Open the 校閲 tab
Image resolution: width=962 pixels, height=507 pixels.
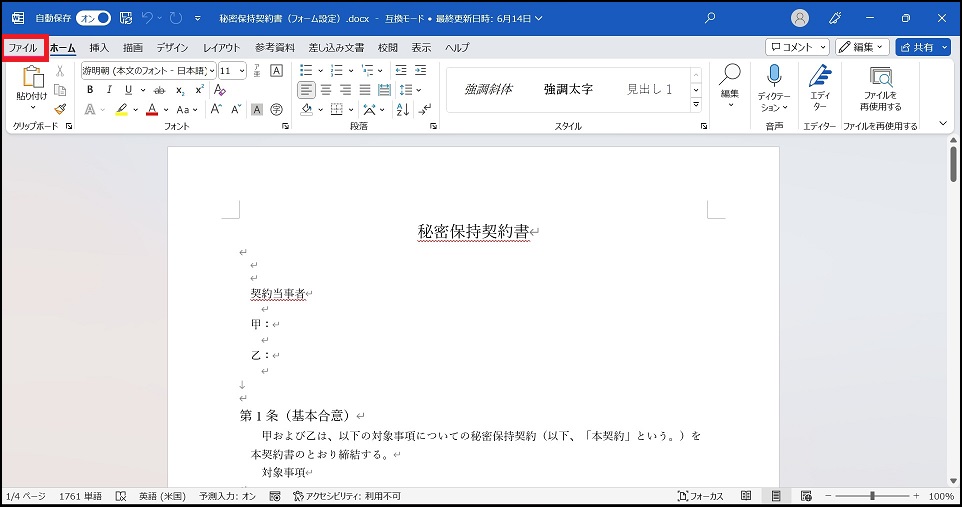tap(388, 48)
